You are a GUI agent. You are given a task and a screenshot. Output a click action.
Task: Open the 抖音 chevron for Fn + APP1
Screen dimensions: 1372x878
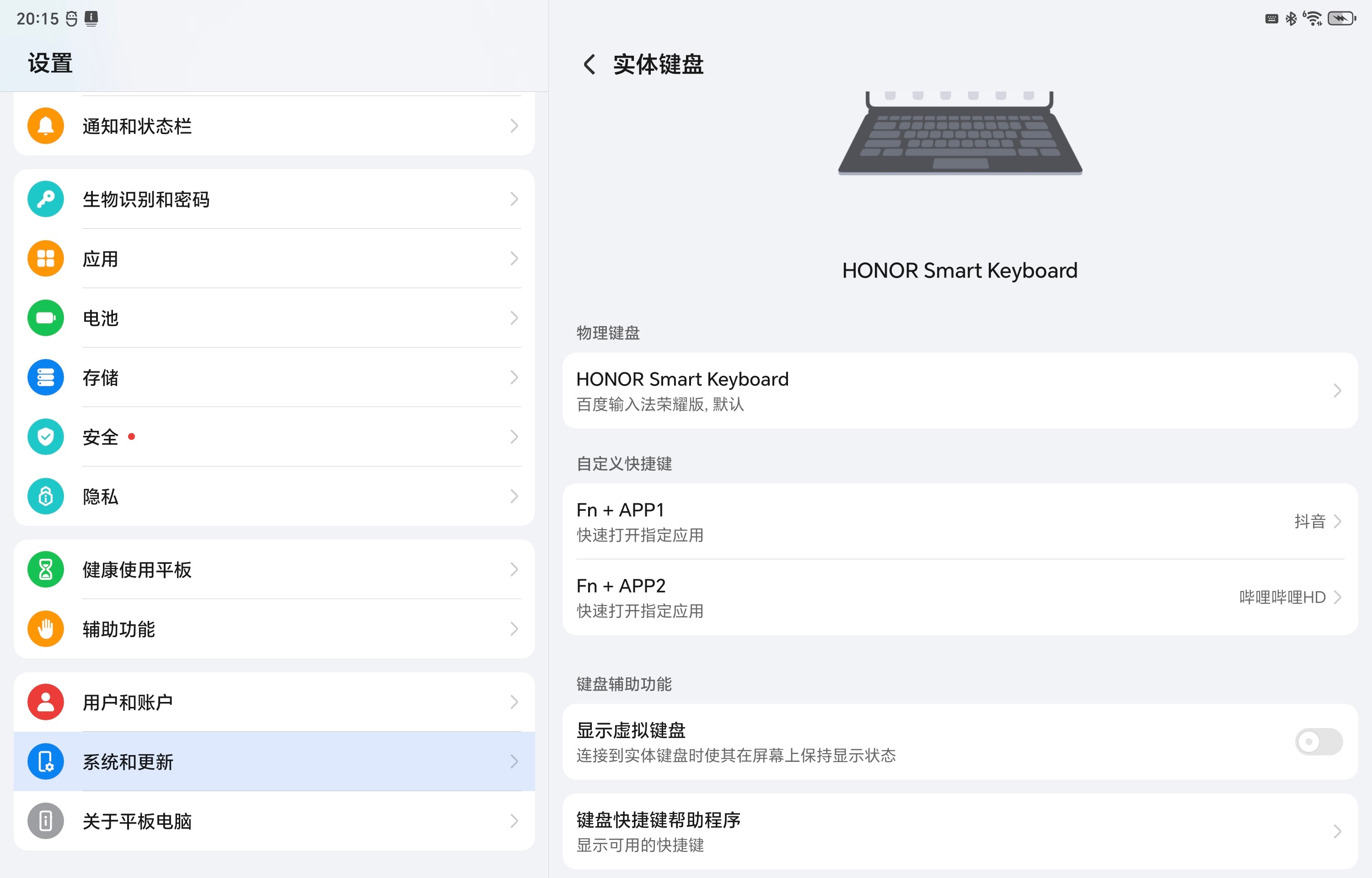pyautogui.click(x=1337, y=521)
